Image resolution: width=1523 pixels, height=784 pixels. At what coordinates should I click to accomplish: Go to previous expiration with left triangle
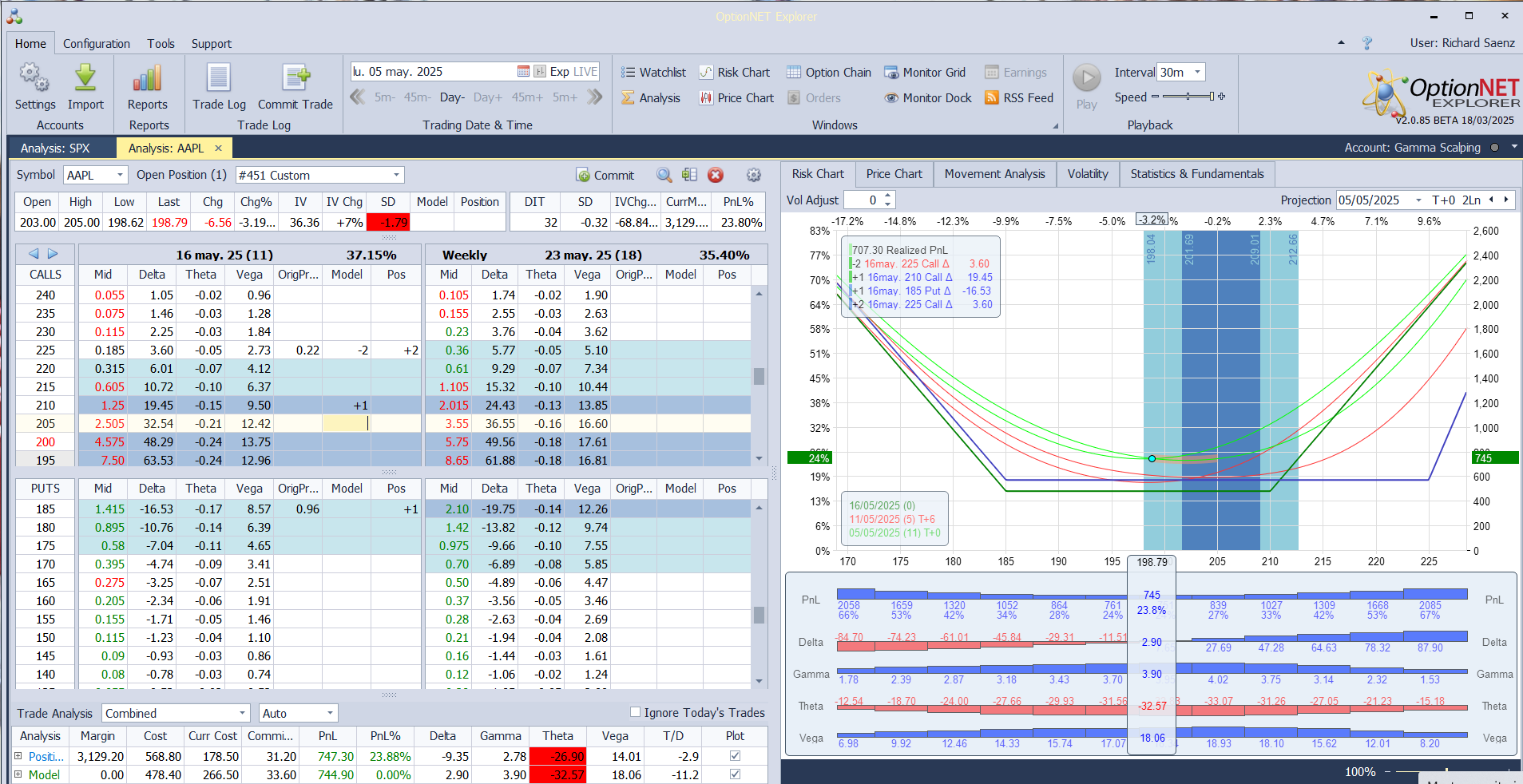[x=34, y=254]
